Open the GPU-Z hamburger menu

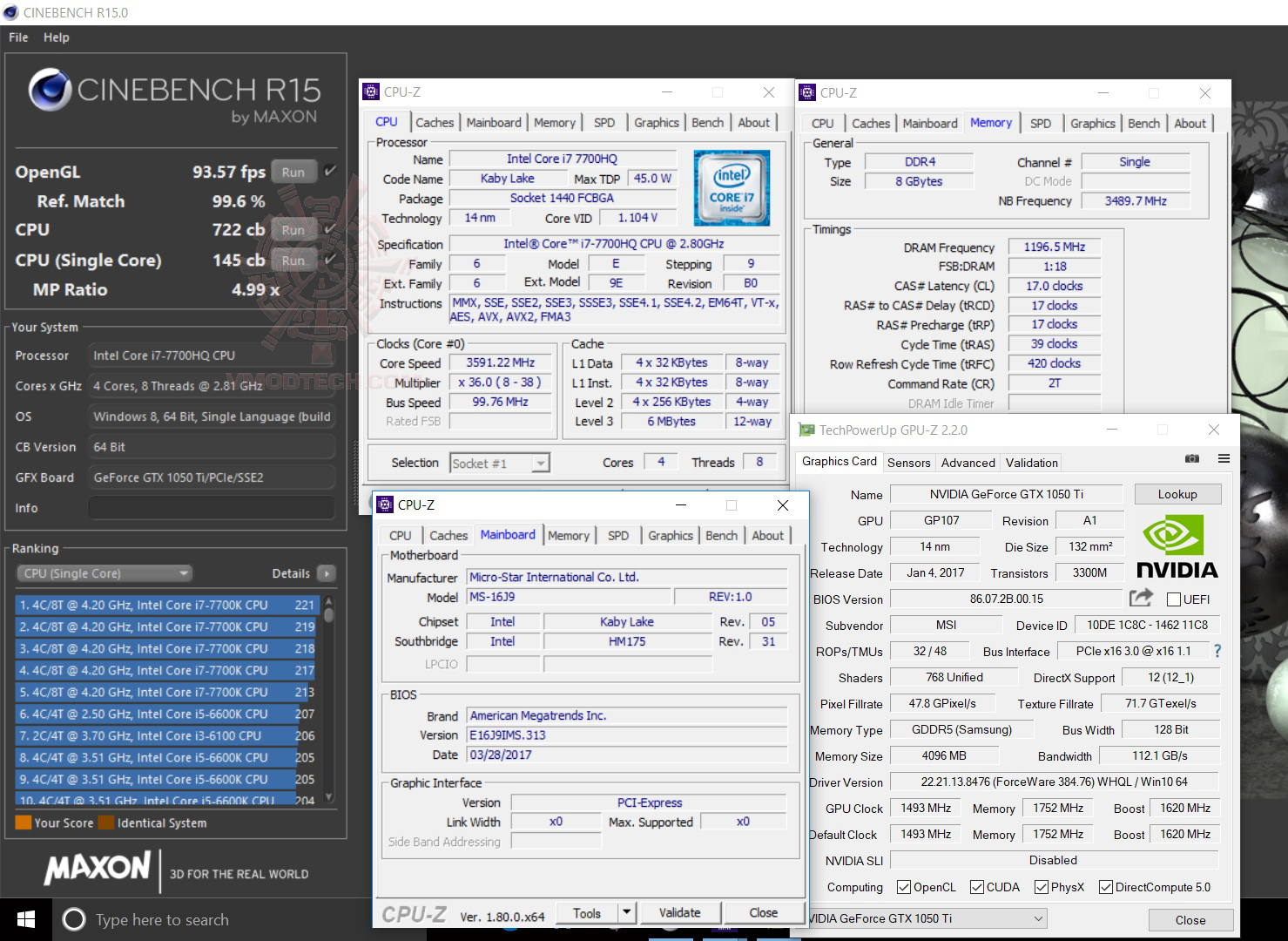pos(1224,459)
